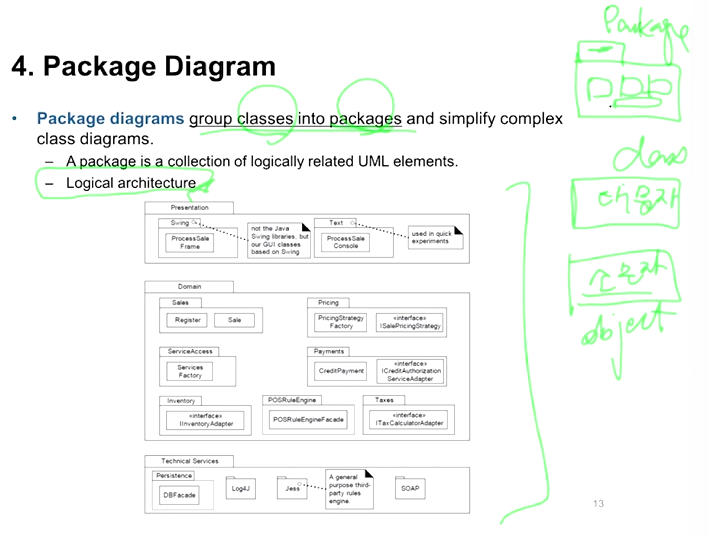The width and height of the screenshot is (709, 537).
Task: Select the IInventoryAdapter interface box
Action: click(205, 420)
